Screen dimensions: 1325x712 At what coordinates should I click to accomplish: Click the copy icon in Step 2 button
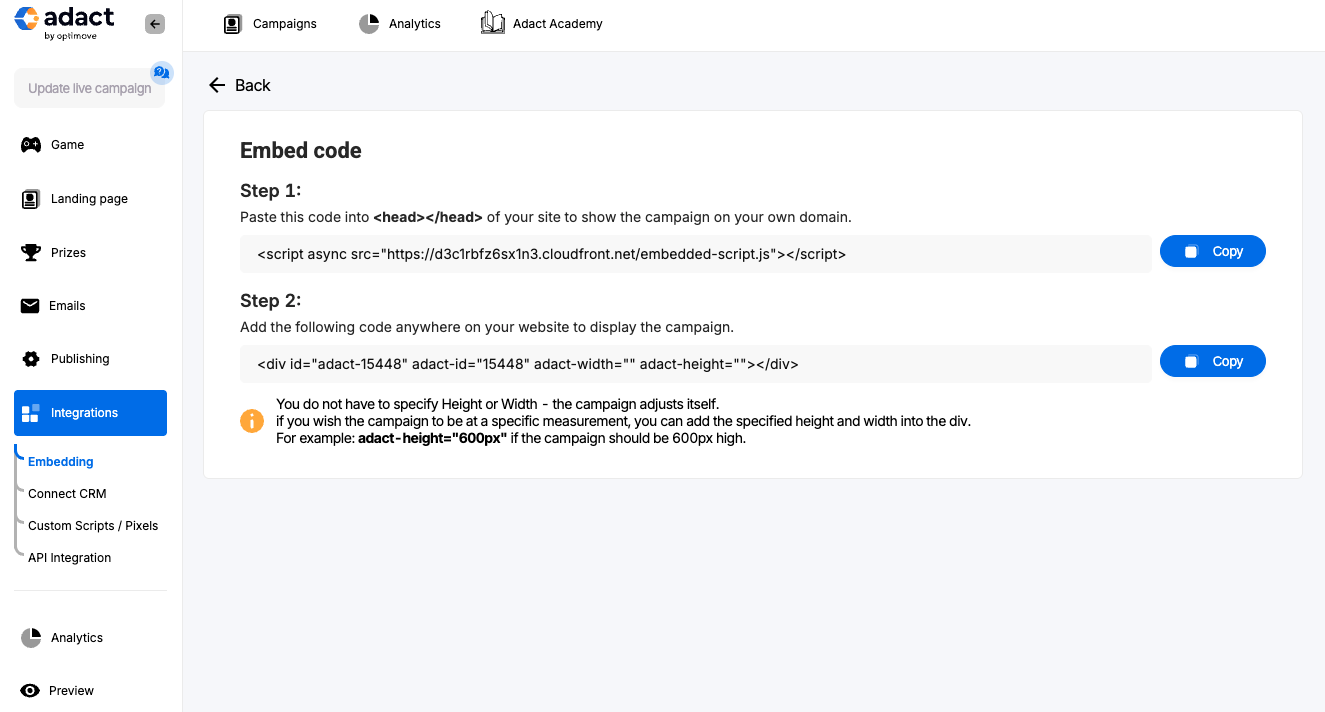[1191, 362]
